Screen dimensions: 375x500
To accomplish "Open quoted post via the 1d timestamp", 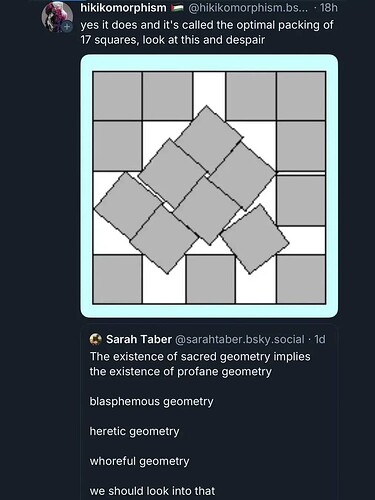I will [x=320, y=339].
